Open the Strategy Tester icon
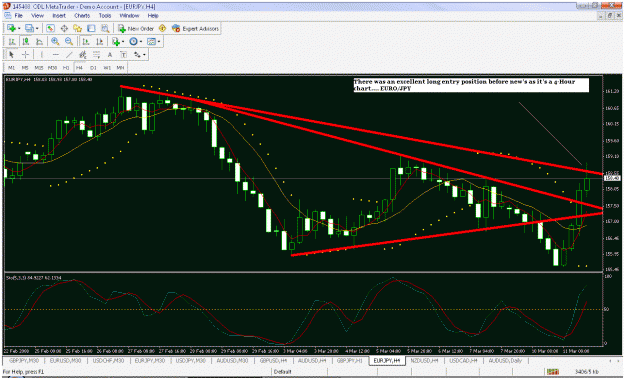The width and height of the screenshot is (625, 378). point(105,28)
